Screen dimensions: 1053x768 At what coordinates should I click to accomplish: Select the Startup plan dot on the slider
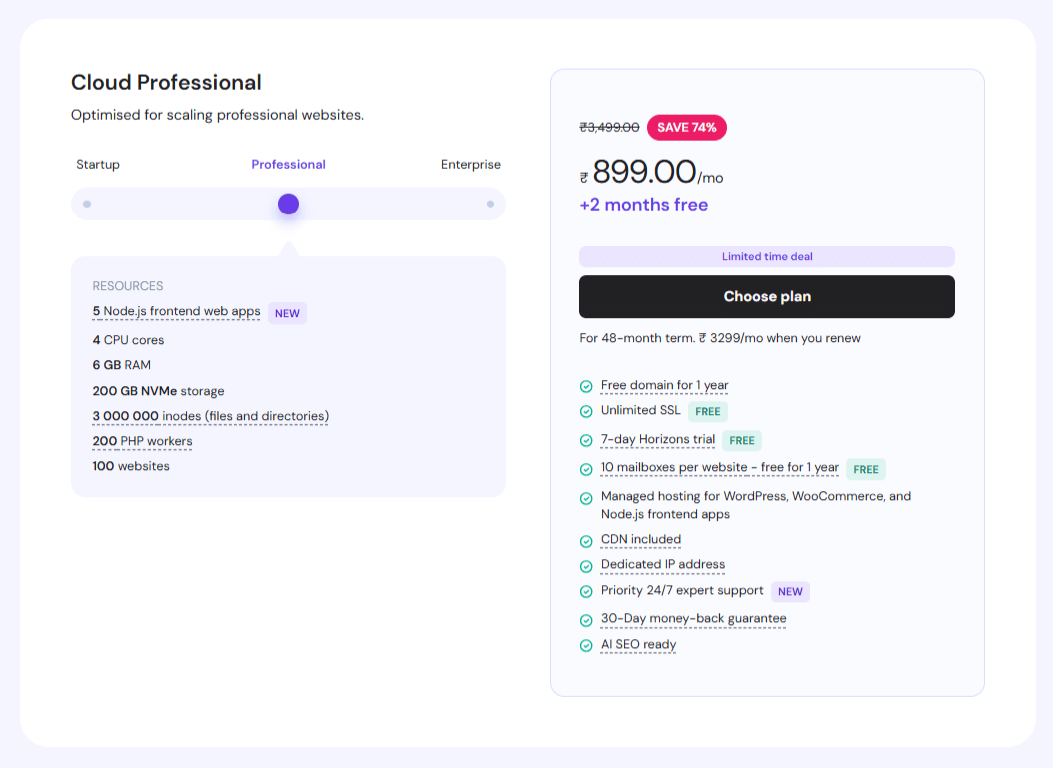[x=87, y=203]
